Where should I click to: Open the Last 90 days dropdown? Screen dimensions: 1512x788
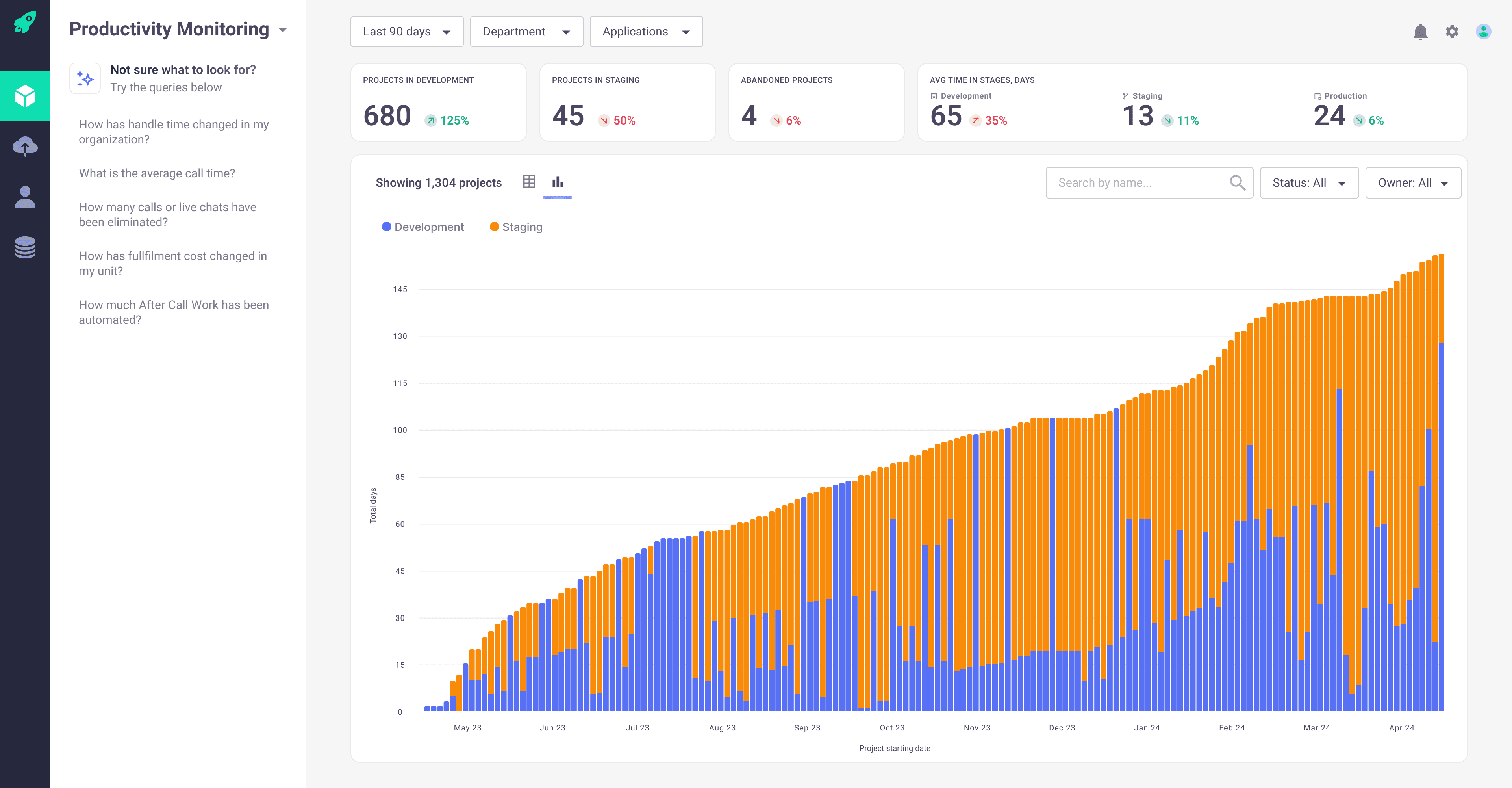pos(407,31)
